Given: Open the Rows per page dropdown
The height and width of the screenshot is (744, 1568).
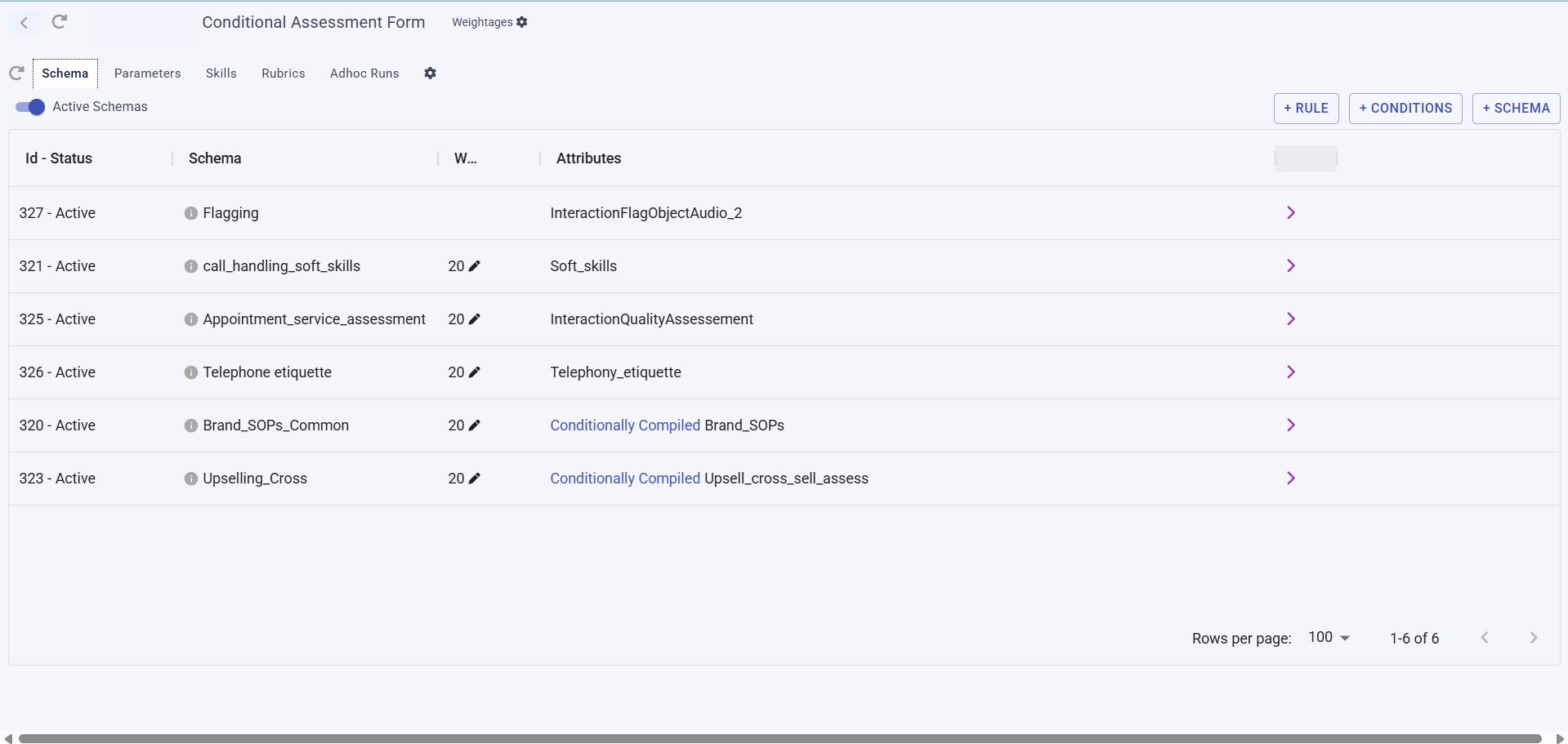Looking at the screenshot, I should tap(1329, 638).
